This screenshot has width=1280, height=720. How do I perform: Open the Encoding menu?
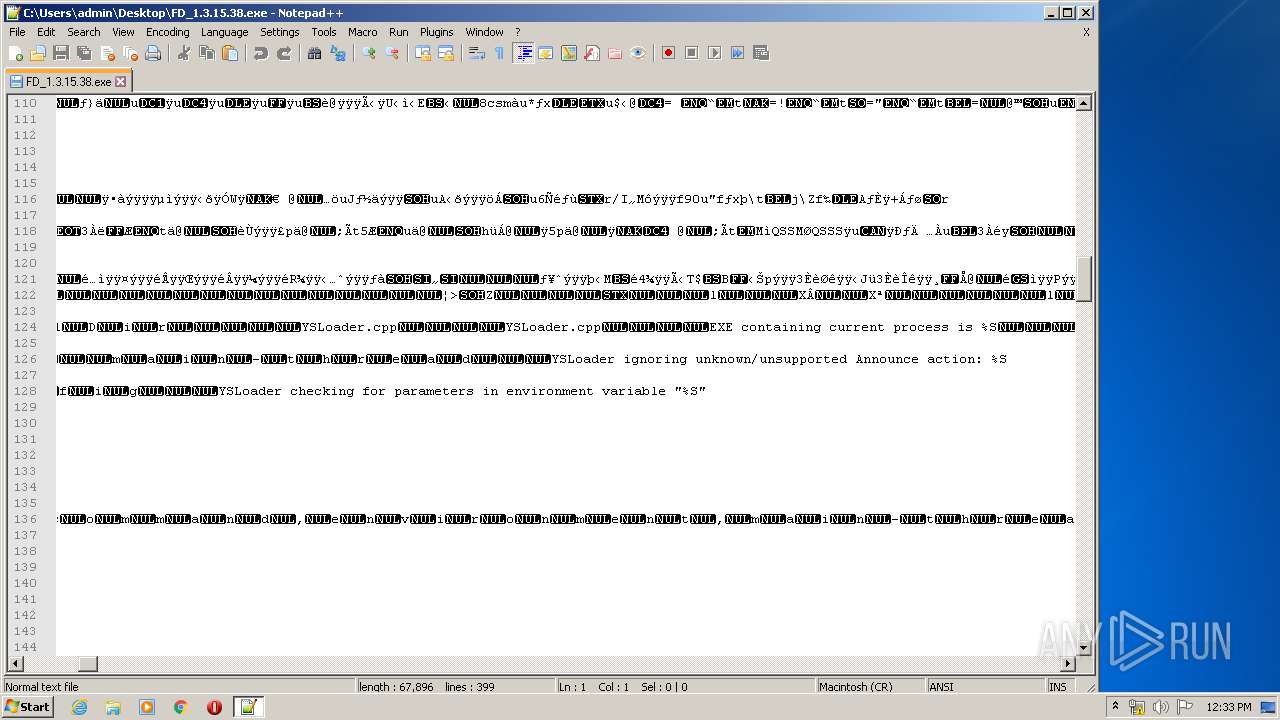tap(168, 32)
